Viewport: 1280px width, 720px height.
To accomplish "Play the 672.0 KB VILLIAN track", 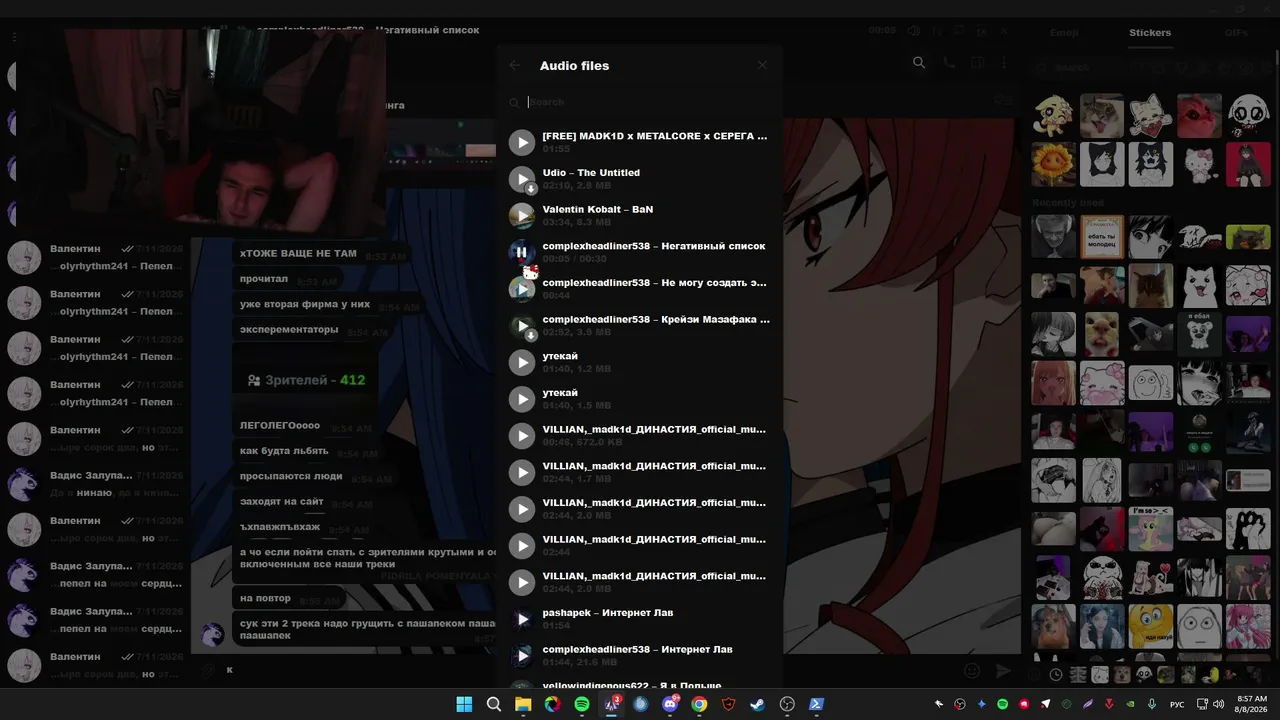I will tap(522, 436).
